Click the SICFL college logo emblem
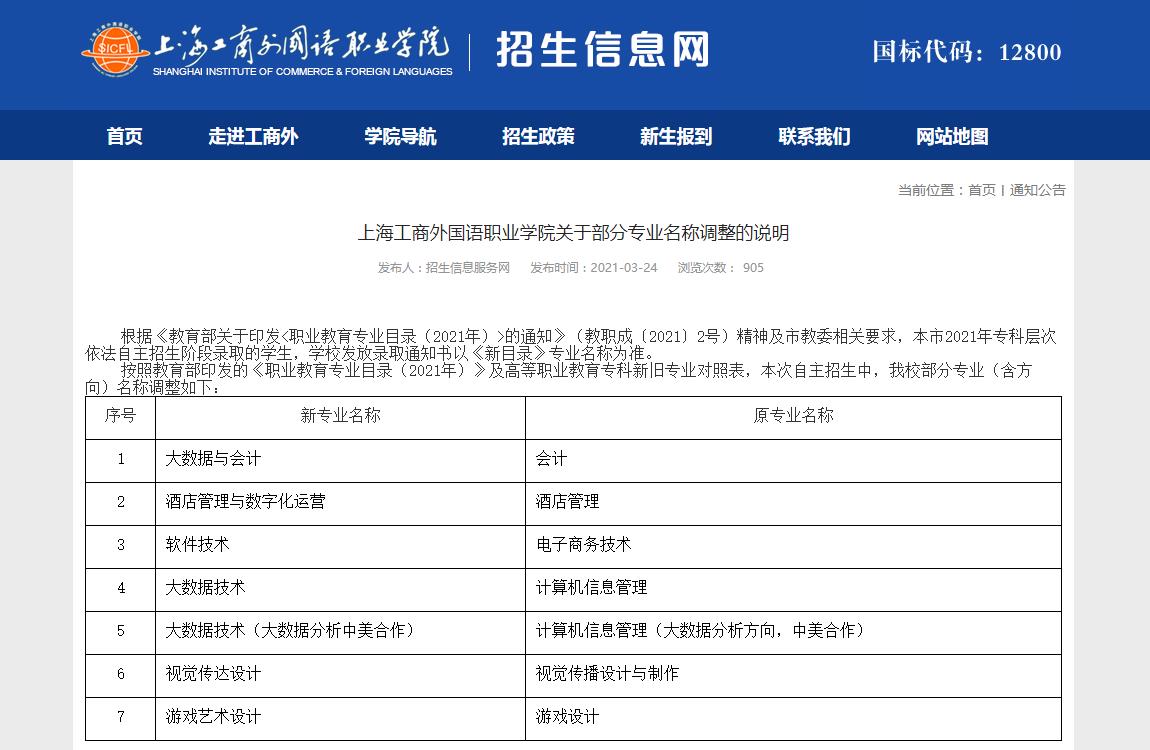 pyautogui.click(x=114, y=49)
